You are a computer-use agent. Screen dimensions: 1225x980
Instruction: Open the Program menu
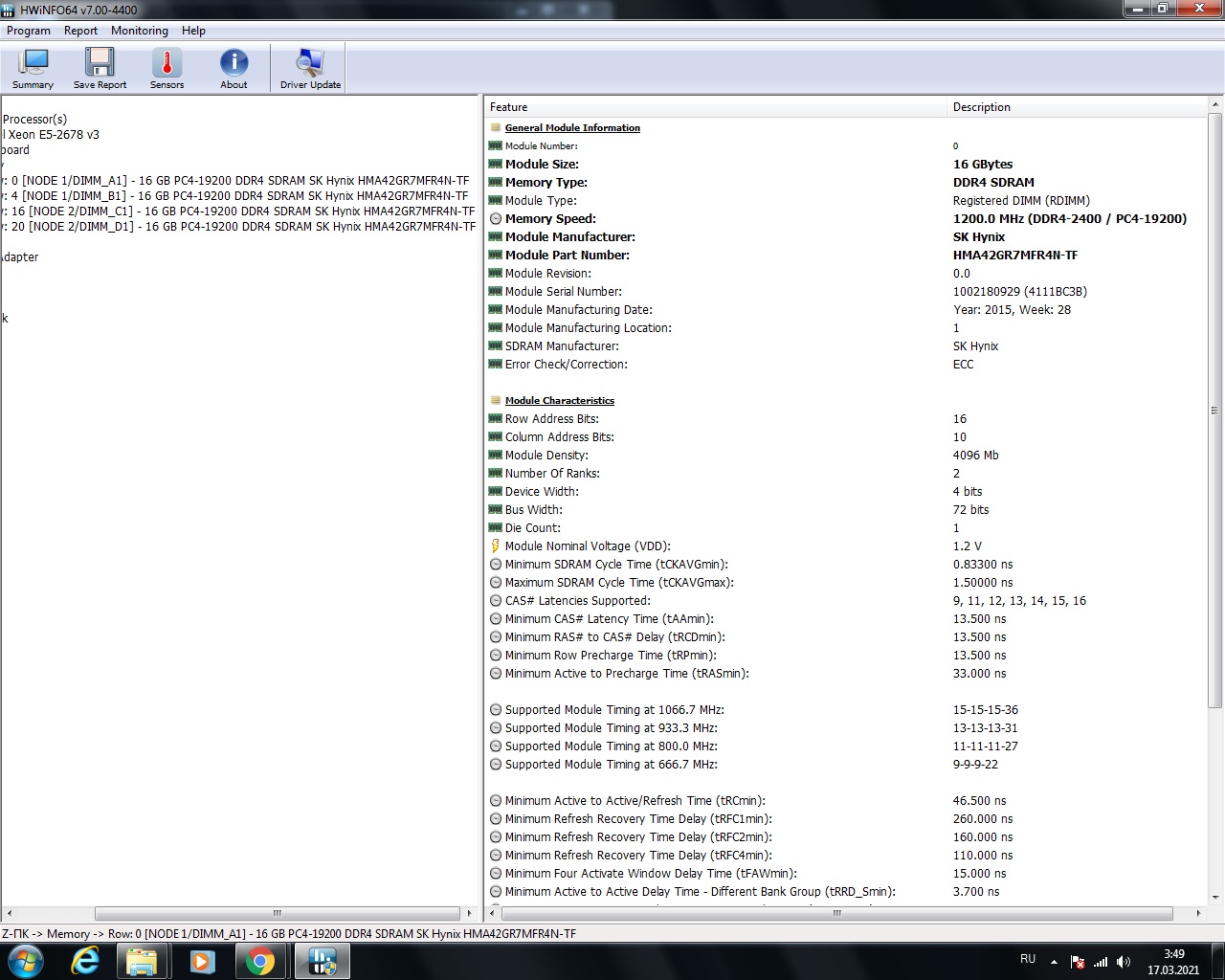[29, 31]
